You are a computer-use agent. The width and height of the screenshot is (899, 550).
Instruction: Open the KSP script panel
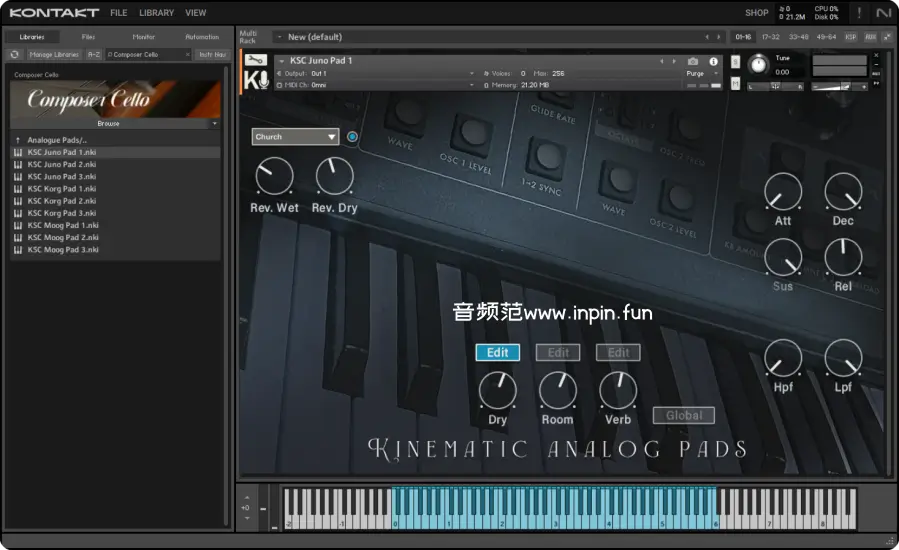point(851,37)
